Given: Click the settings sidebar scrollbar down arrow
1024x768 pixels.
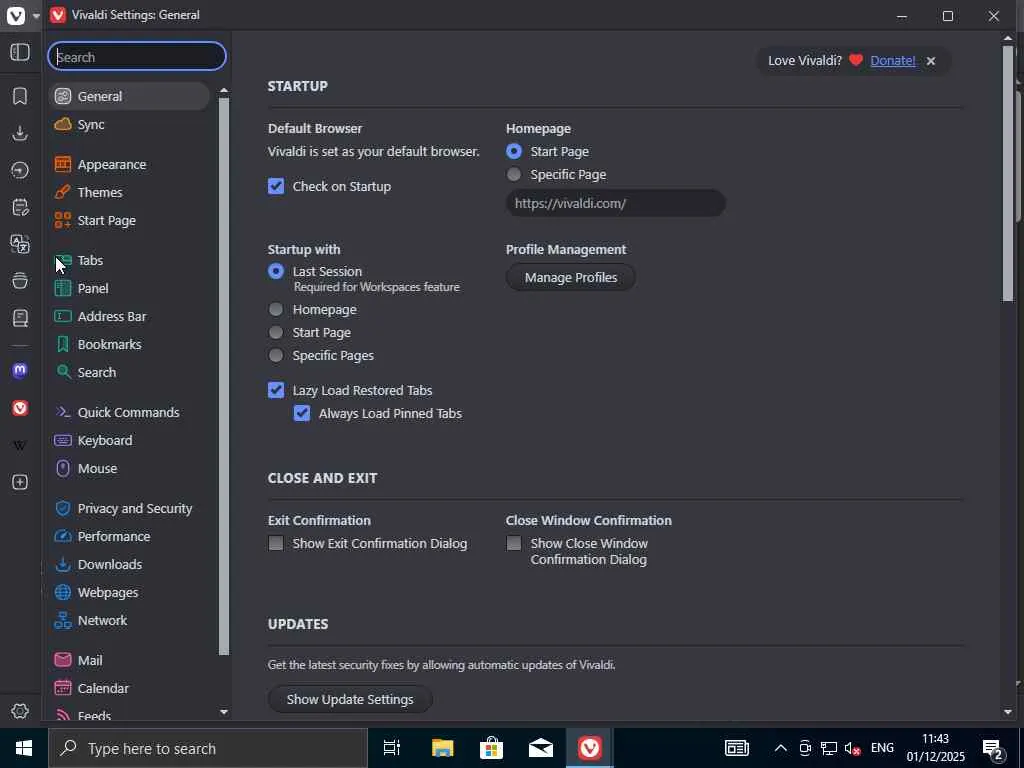Looking at the screenshot, I should click(x=224, y=712).
